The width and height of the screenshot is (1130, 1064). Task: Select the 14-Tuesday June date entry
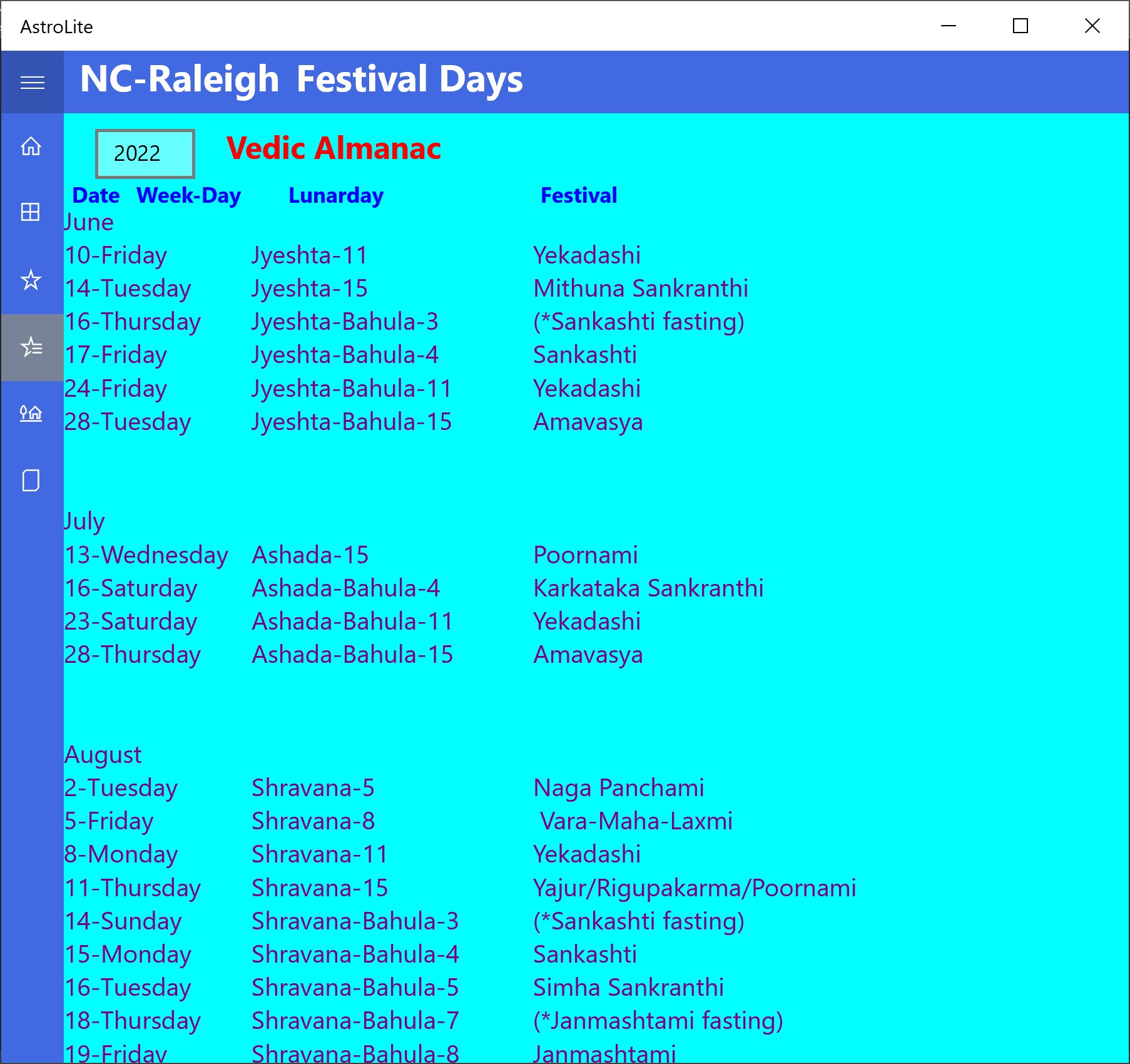tap(128, 289)
